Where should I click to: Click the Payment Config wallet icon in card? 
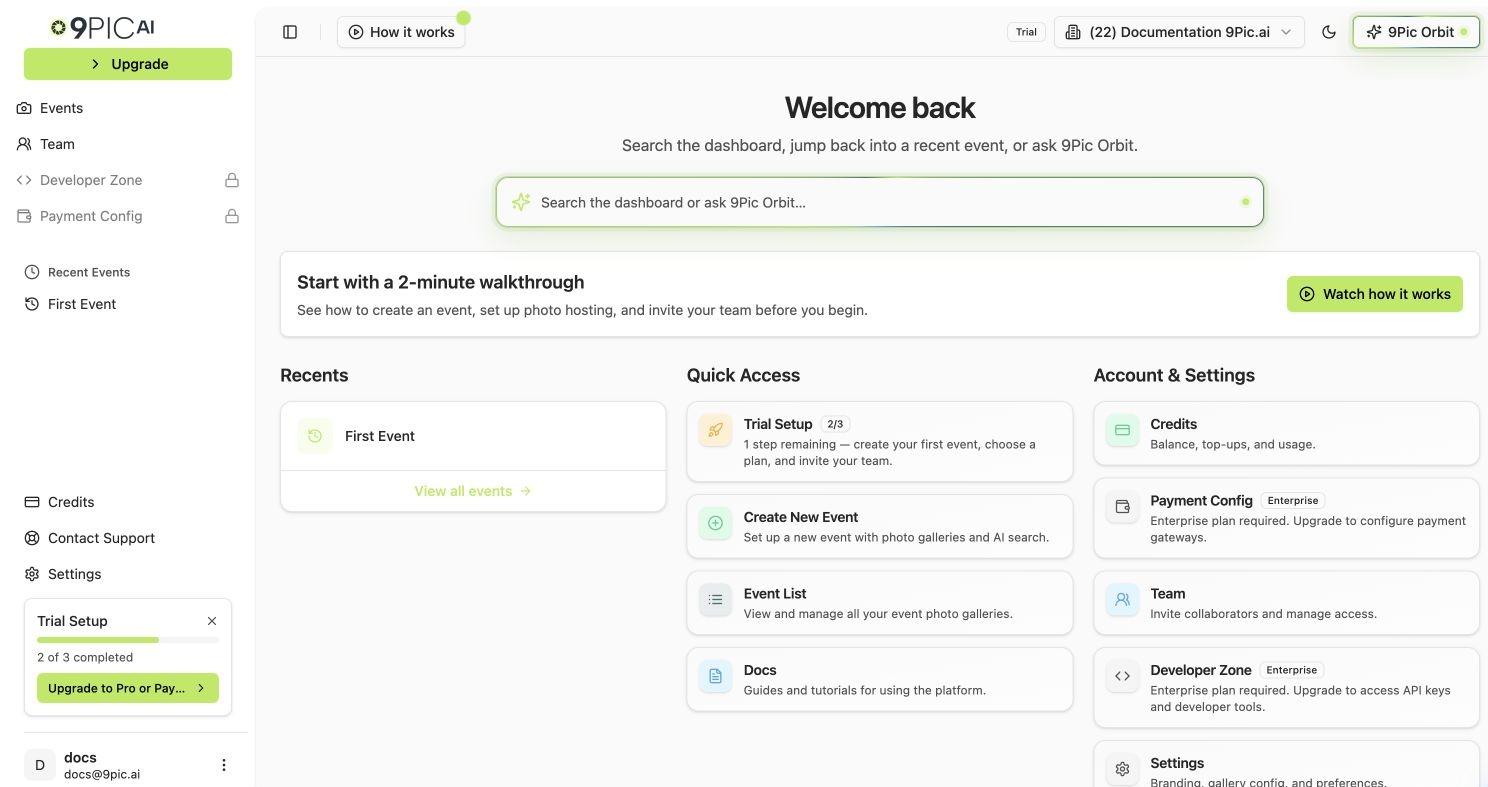pyautogui.click(x=1122, y=507)
